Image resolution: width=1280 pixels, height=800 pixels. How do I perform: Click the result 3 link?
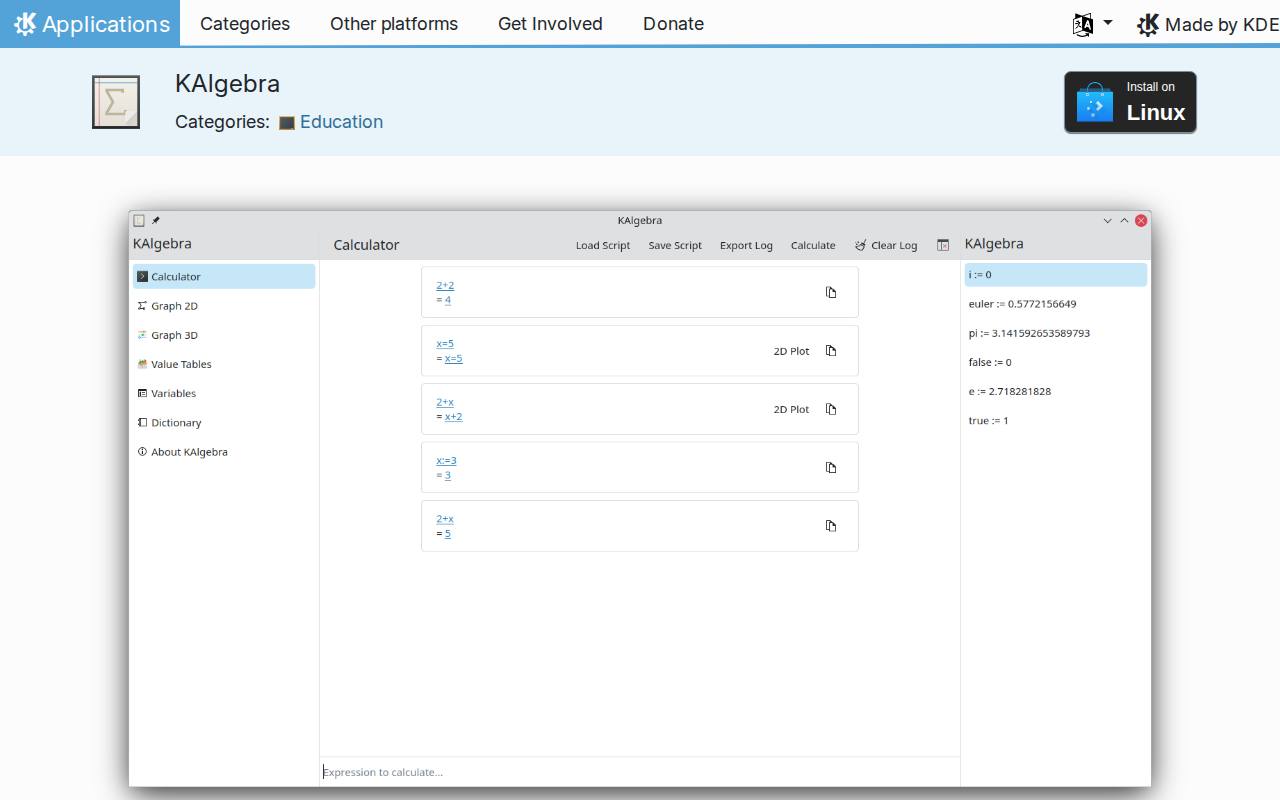(x=448, y=475)
